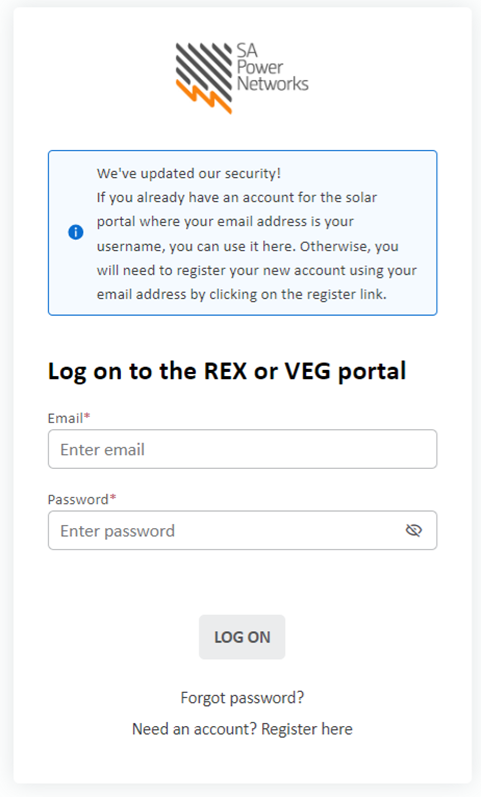Viewport: 481px width, 797px height.
Task: Open the Forgot password? link
Action: coord(242,698)
